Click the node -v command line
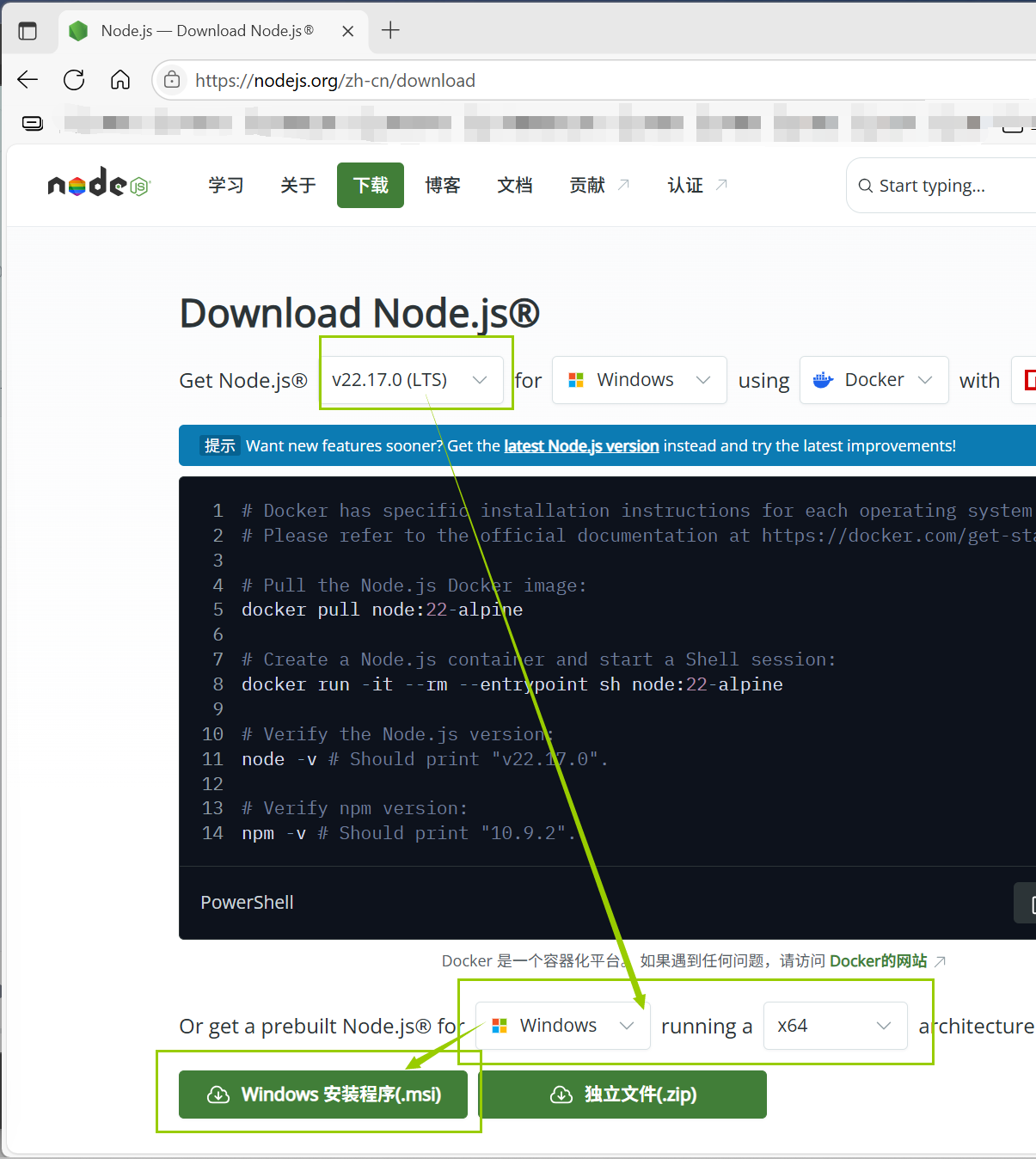Viewport: 1036px width, 1159px height. pyautogui.click(x=425, y=759)
